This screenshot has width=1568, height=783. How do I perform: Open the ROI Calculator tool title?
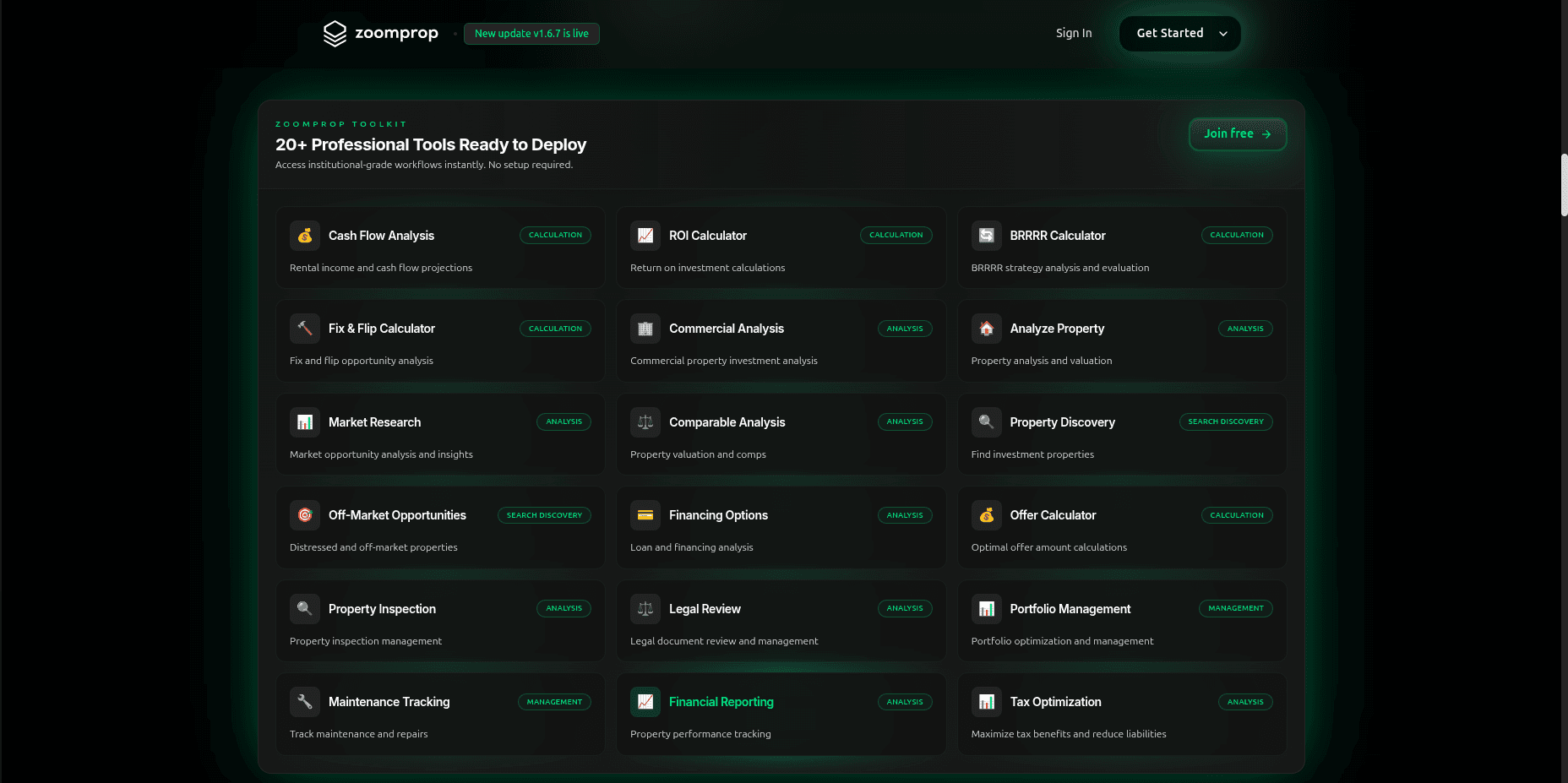pos(708,236)
